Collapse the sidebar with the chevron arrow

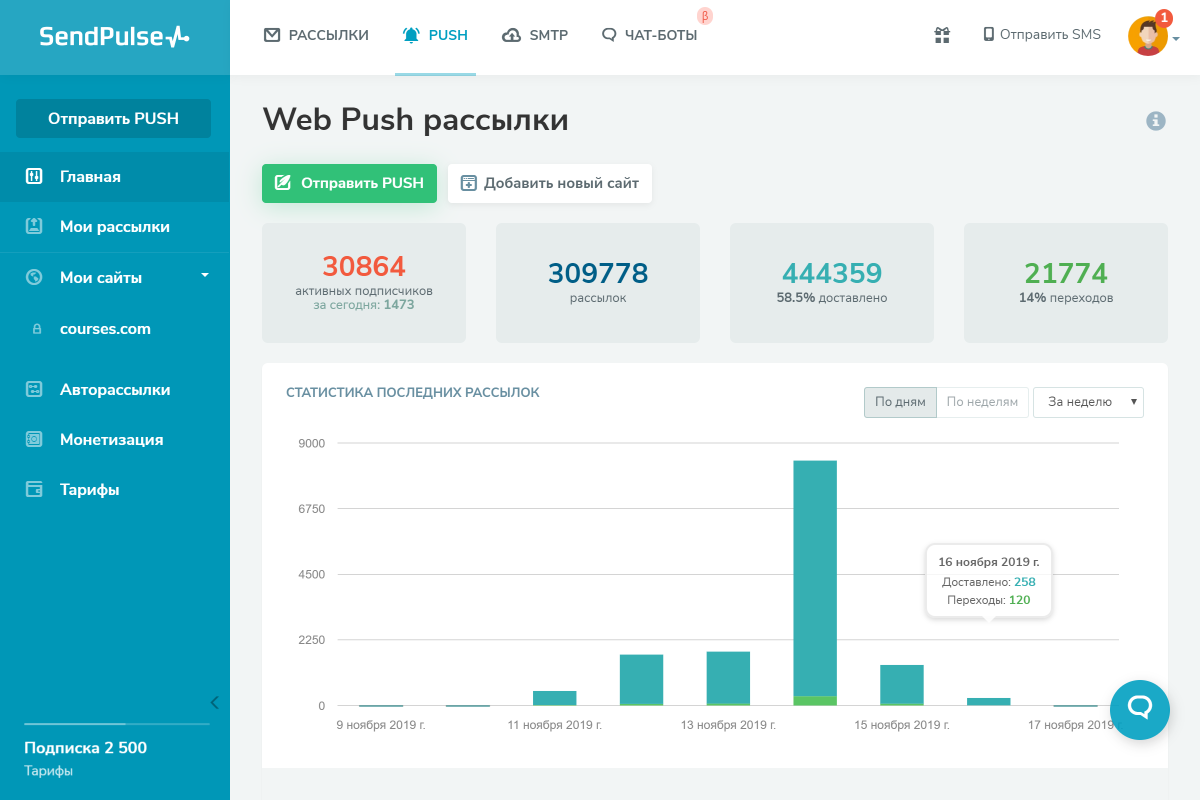214,702
